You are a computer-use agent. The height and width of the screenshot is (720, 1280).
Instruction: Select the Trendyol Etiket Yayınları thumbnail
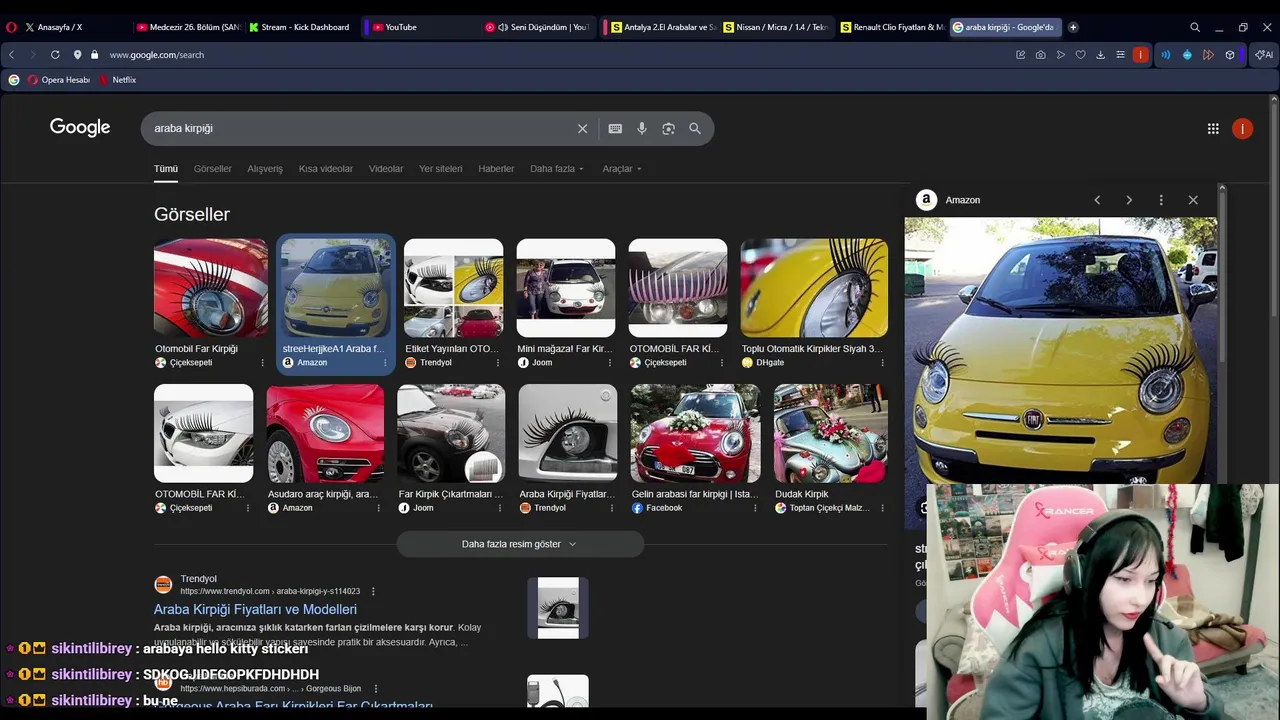pyautogui.click(x=453, y=288)
